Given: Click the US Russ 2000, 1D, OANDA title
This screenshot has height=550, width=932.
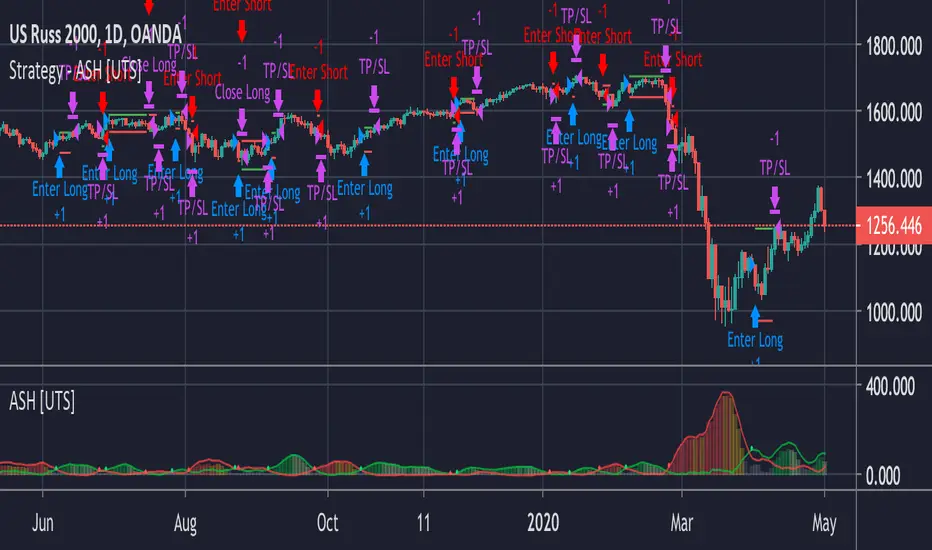Looking at the screenshot, I should coord(95,34).
